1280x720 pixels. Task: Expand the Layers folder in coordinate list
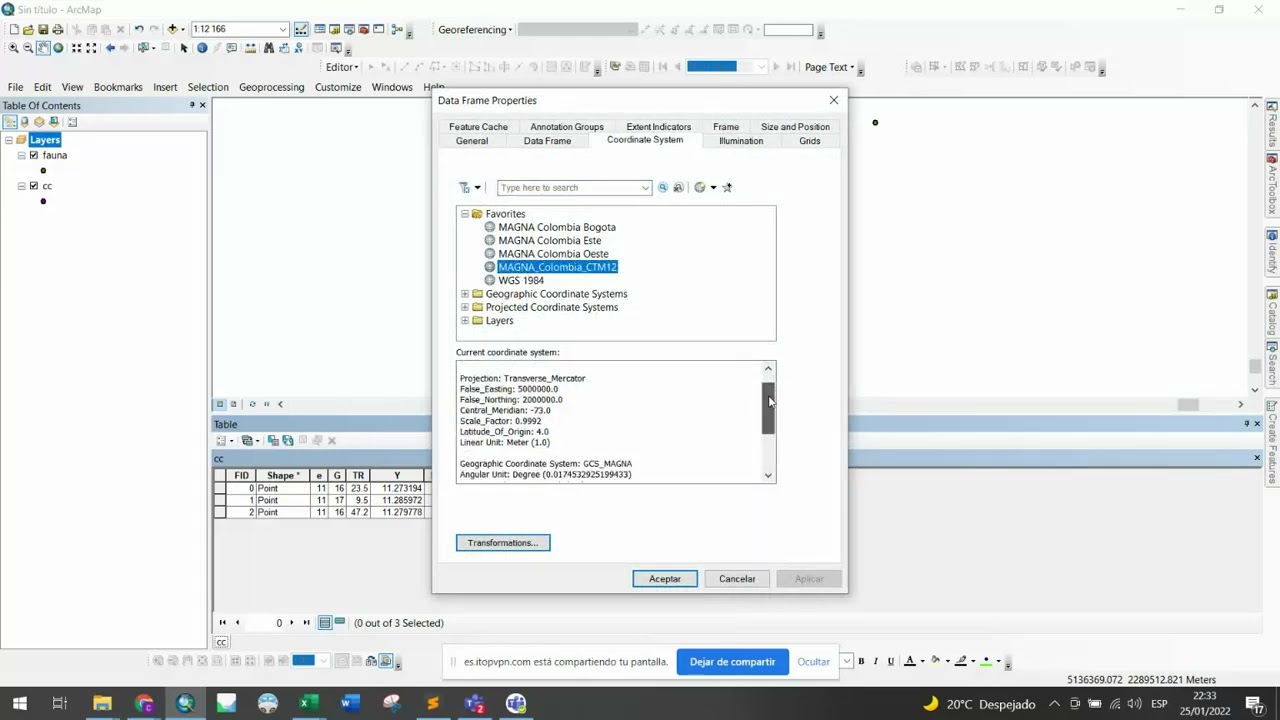click(x=465, y=321)
